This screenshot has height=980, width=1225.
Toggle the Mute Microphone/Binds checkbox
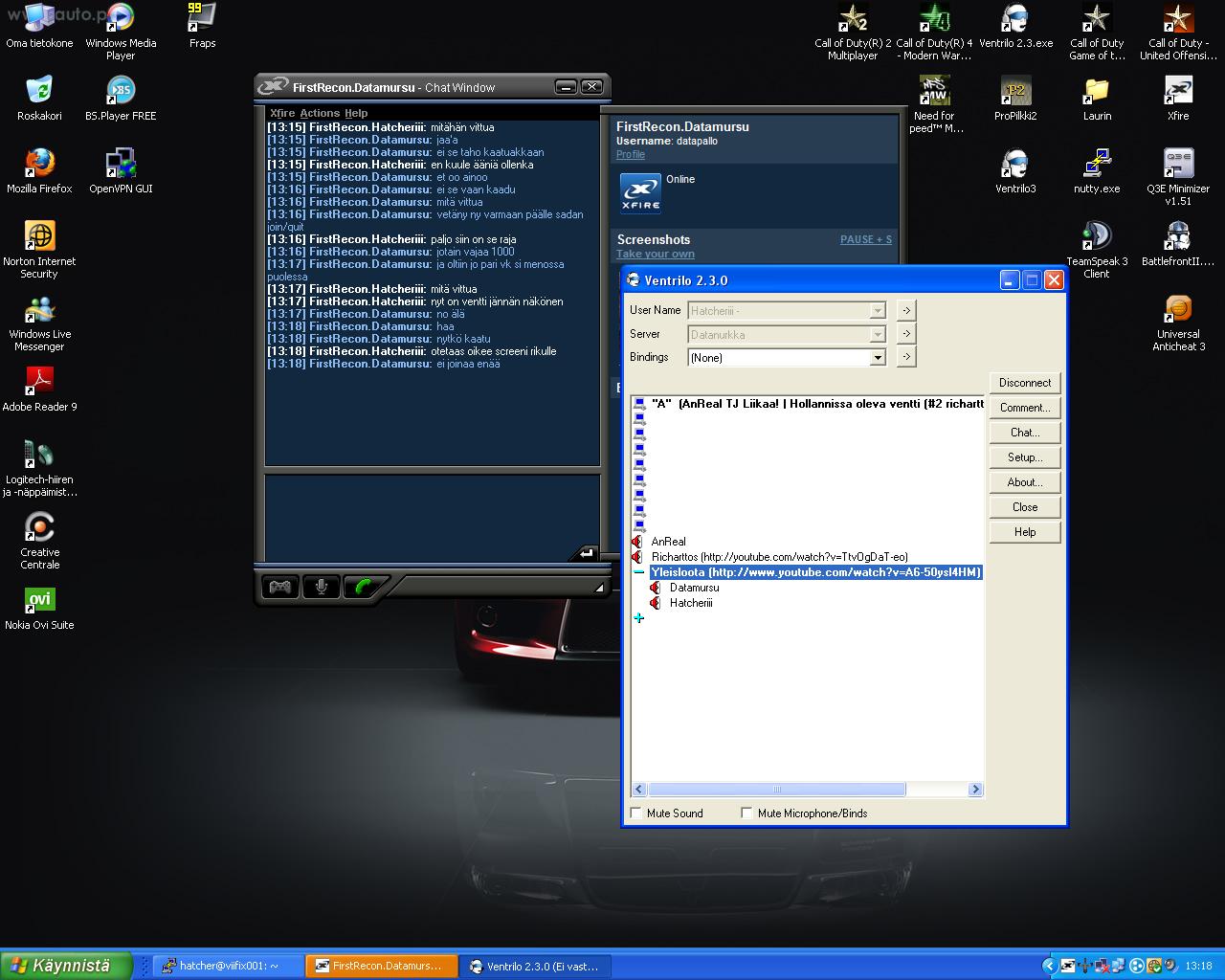(x=746, y=813)
